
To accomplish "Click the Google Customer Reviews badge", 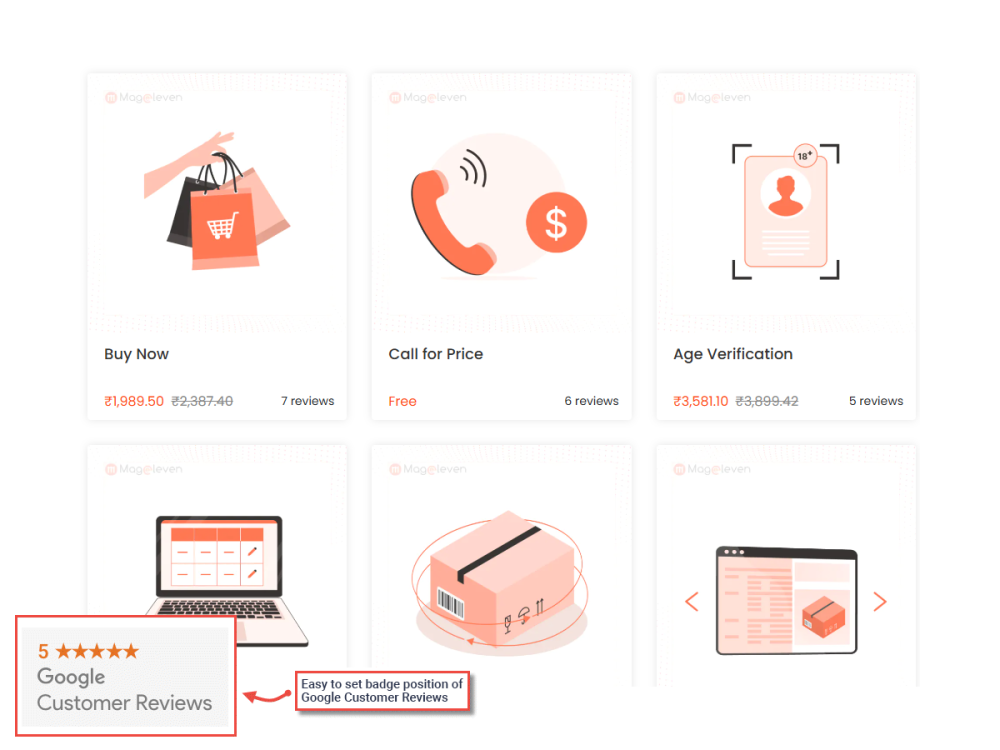I will tap(125, 677).
